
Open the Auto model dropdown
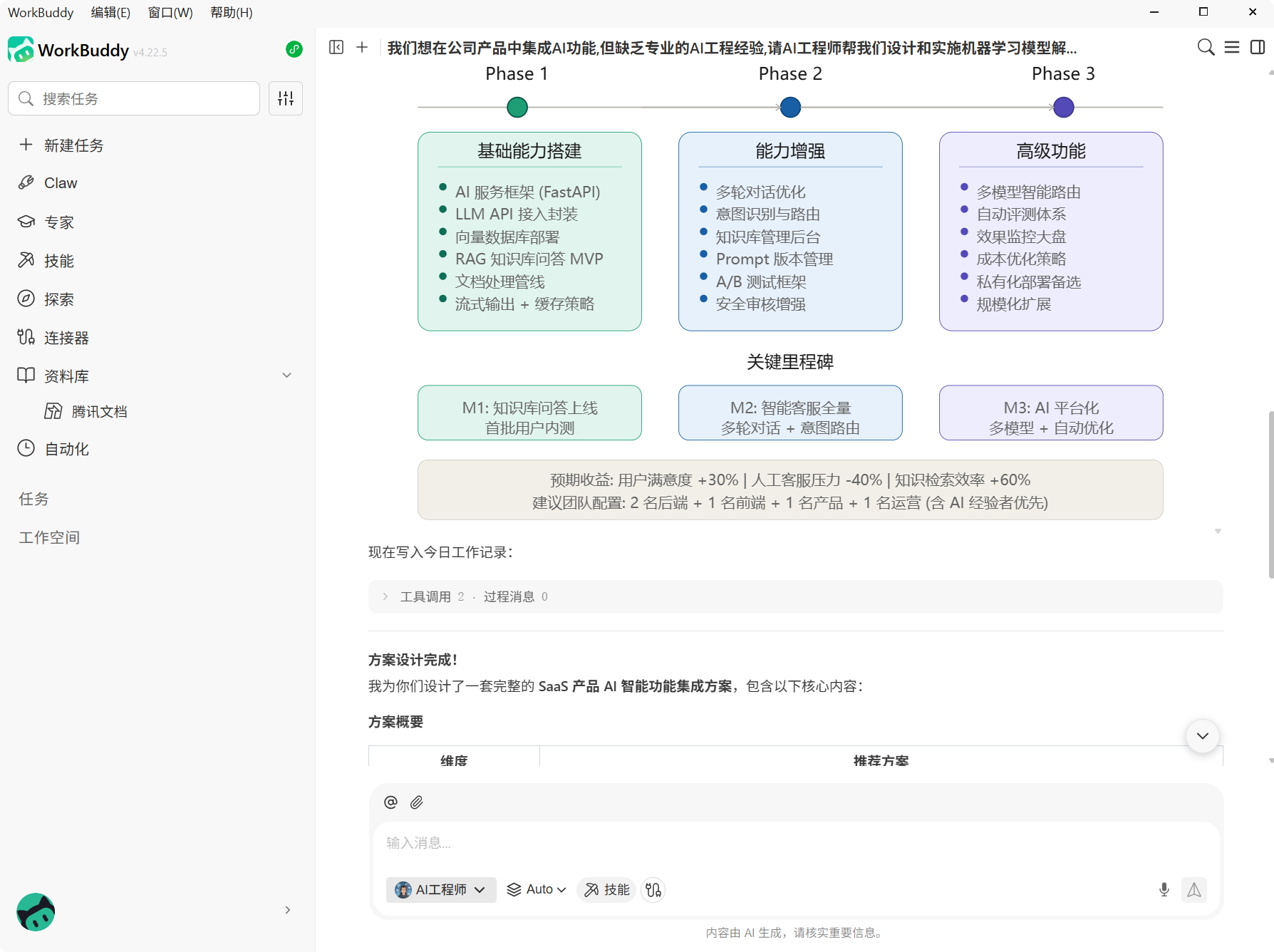[x=537, y=889]
